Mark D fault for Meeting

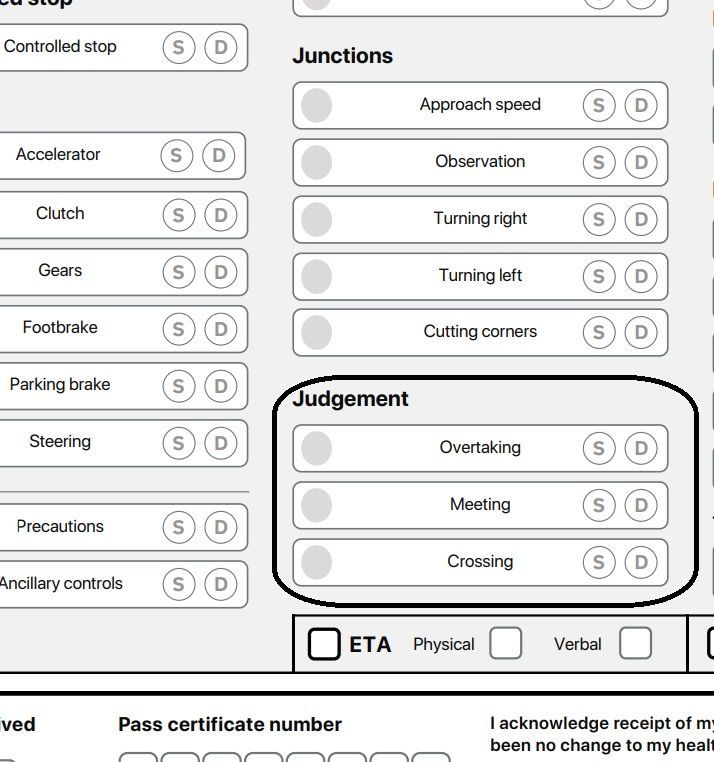pyautogui.click(x=641, y=505)
